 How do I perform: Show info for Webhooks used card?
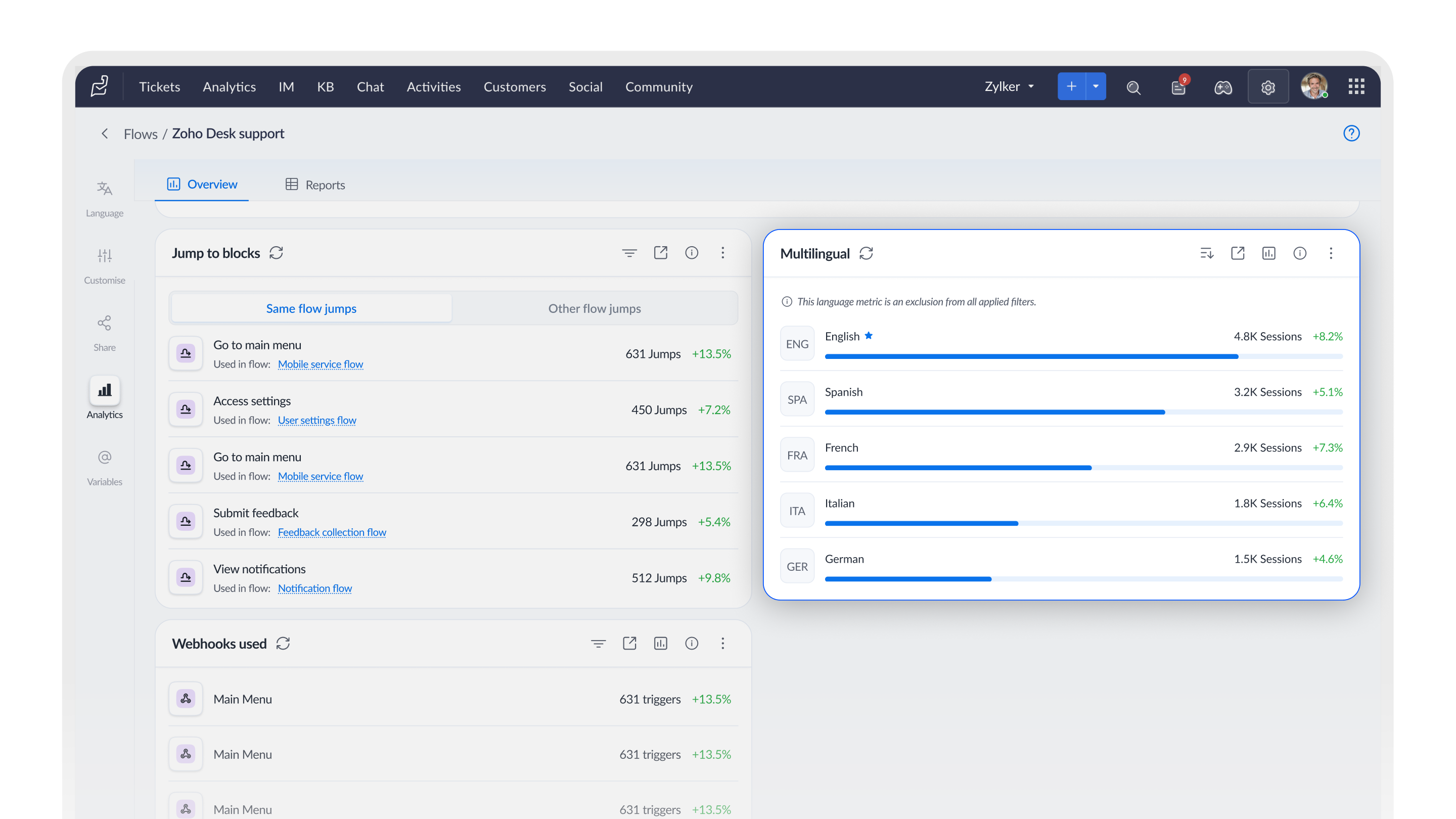pyautogui.click(x=691, y=643)
